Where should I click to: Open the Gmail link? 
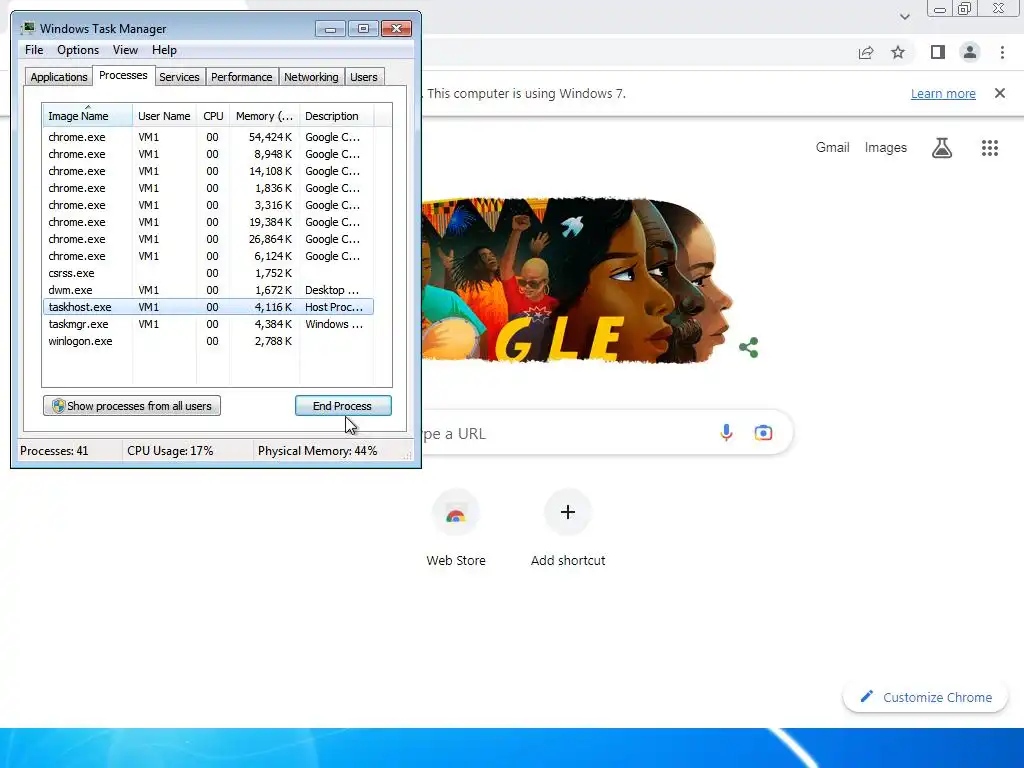[x=832, y=148]
